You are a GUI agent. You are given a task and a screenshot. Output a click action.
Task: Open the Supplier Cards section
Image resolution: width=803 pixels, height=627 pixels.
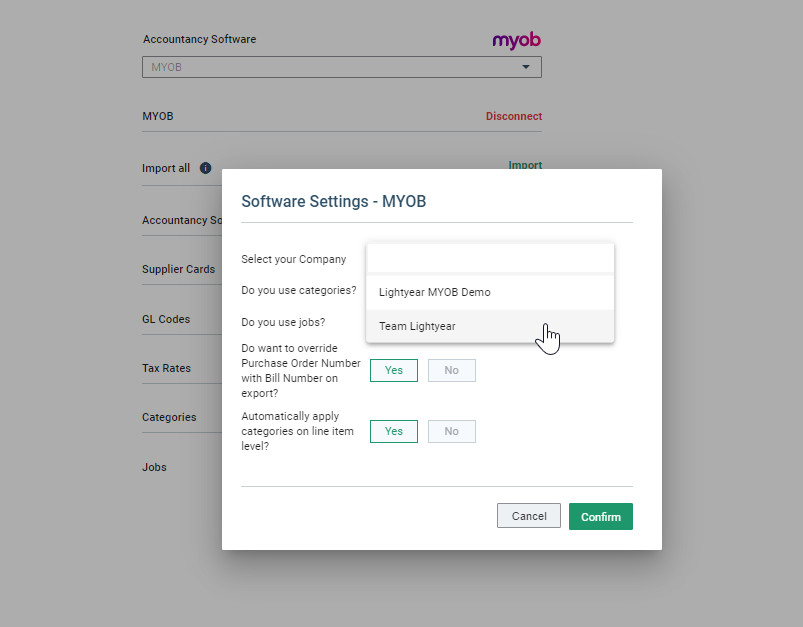click(178, 269)
